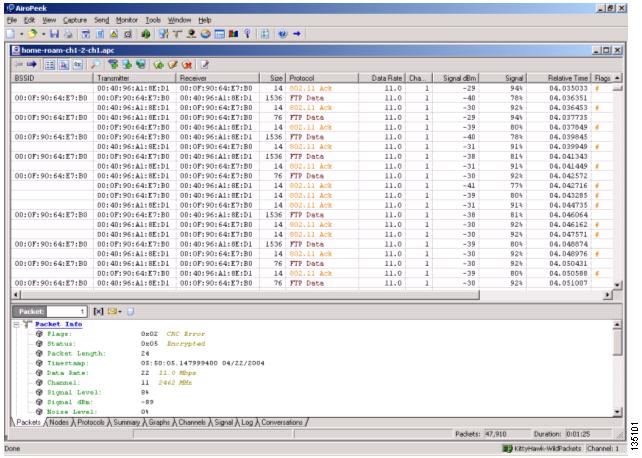Select packet row with time 04.042716
This screenshot has height=458, width=642.
(x=312, y=185)
